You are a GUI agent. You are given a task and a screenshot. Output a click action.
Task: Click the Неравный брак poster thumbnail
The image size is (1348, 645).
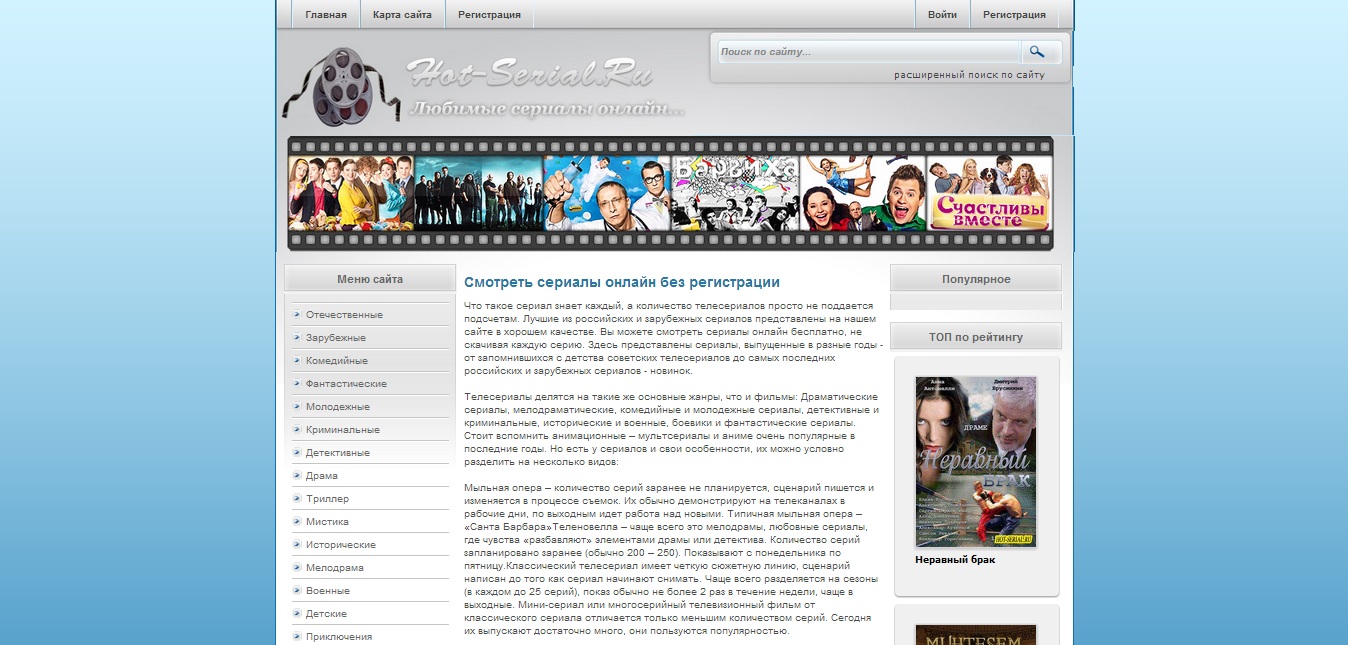point(976,462)
